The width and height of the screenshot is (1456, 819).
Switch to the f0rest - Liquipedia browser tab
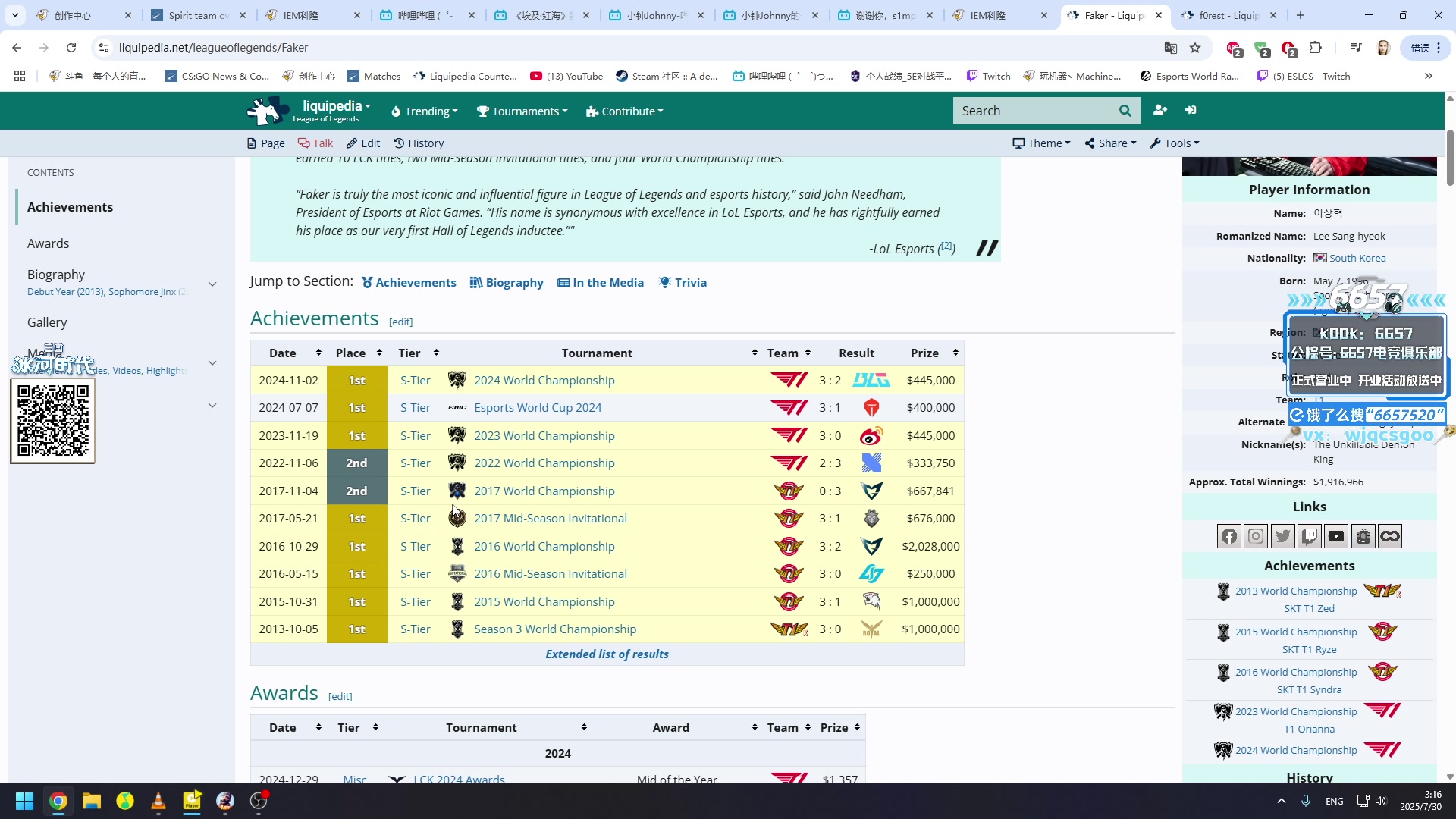click(x=1228, y=15)
